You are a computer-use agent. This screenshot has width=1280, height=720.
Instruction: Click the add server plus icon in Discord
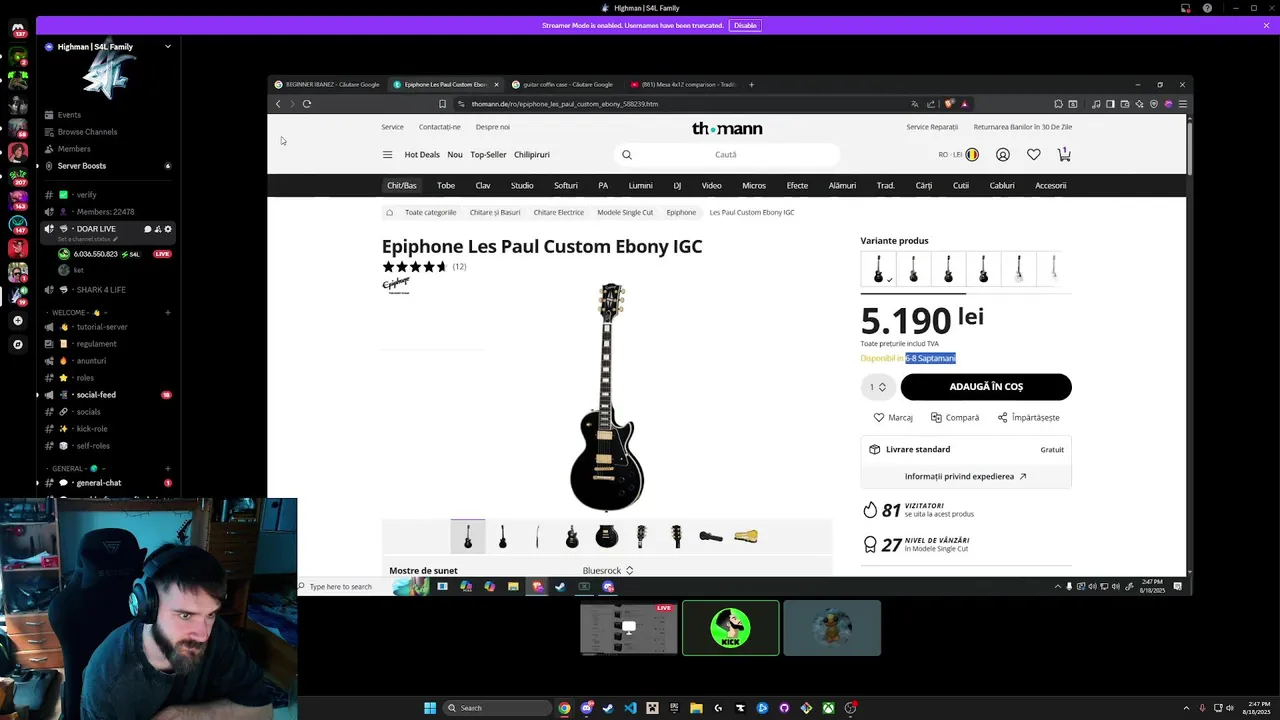pyautogui.click(x=17, y=321)
